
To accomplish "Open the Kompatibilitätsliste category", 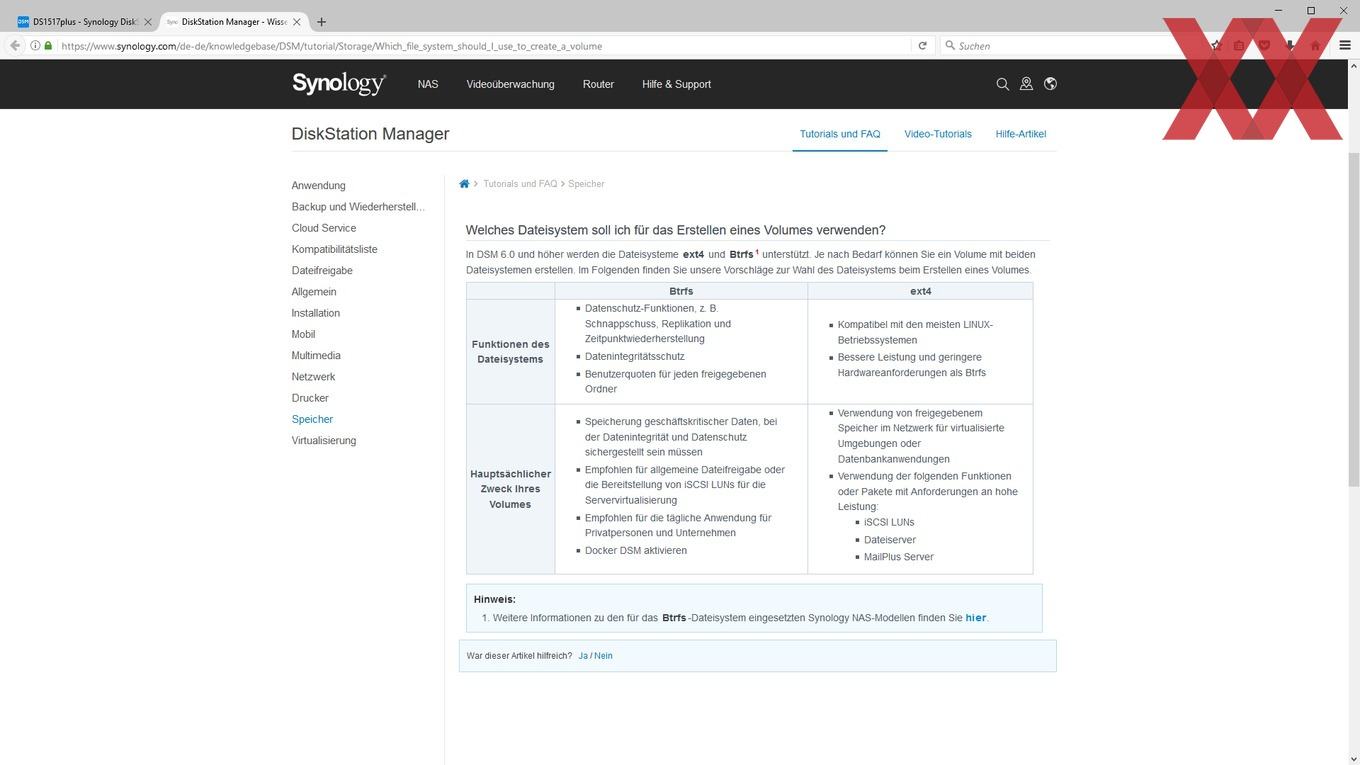I will click(x=334, y=249).
